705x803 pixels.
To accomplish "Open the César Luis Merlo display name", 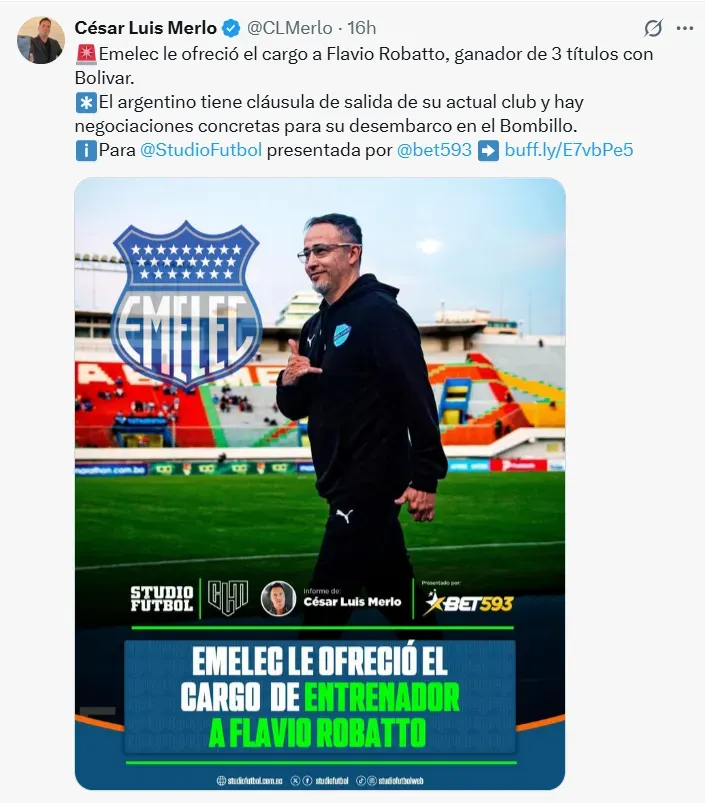I will 146,28.
